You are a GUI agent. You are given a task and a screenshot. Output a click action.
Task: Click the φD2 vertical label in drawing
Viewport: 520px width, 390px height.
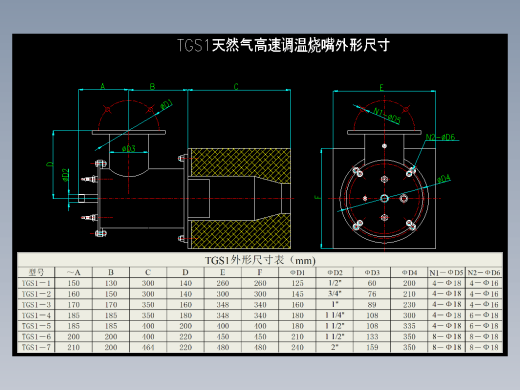(66, 175)
